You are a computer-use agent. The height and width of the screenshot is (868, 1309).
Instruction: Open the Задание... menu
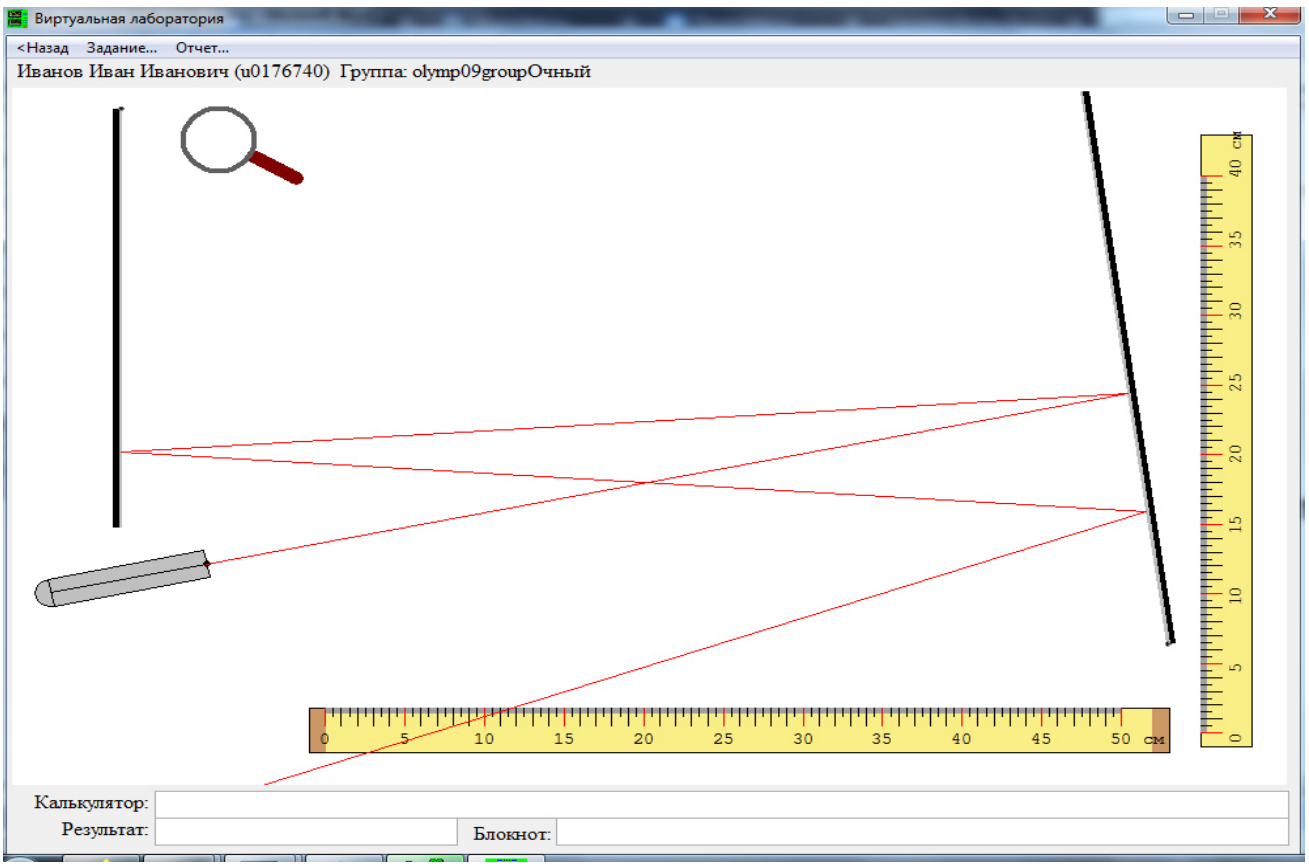[122, 47]
